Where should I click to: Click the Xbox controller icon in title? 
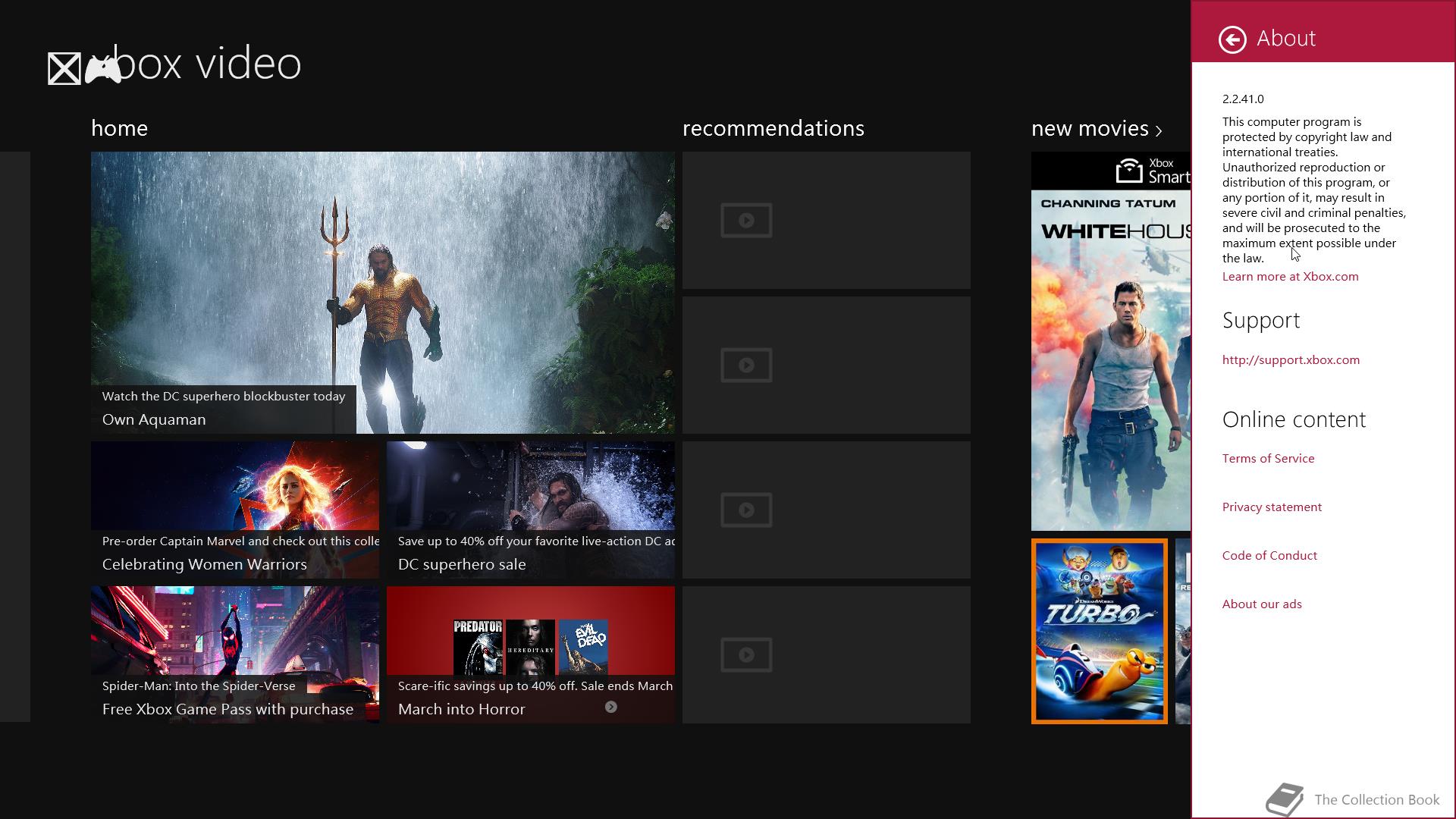[103, 70]
